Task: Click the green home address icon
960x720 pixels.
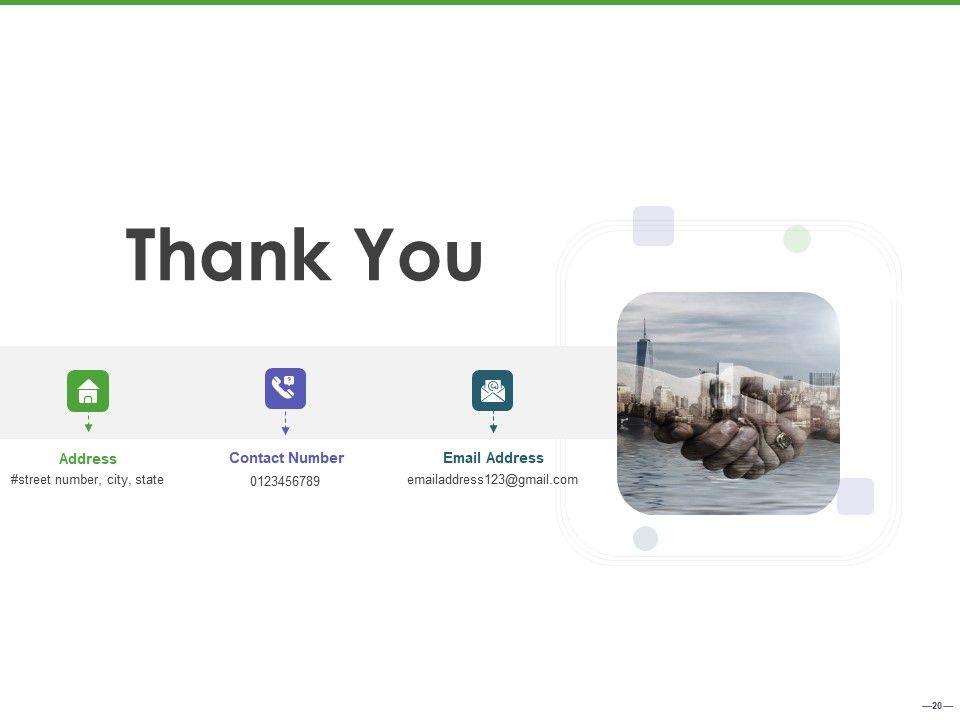Action: [x=88, y=390]
